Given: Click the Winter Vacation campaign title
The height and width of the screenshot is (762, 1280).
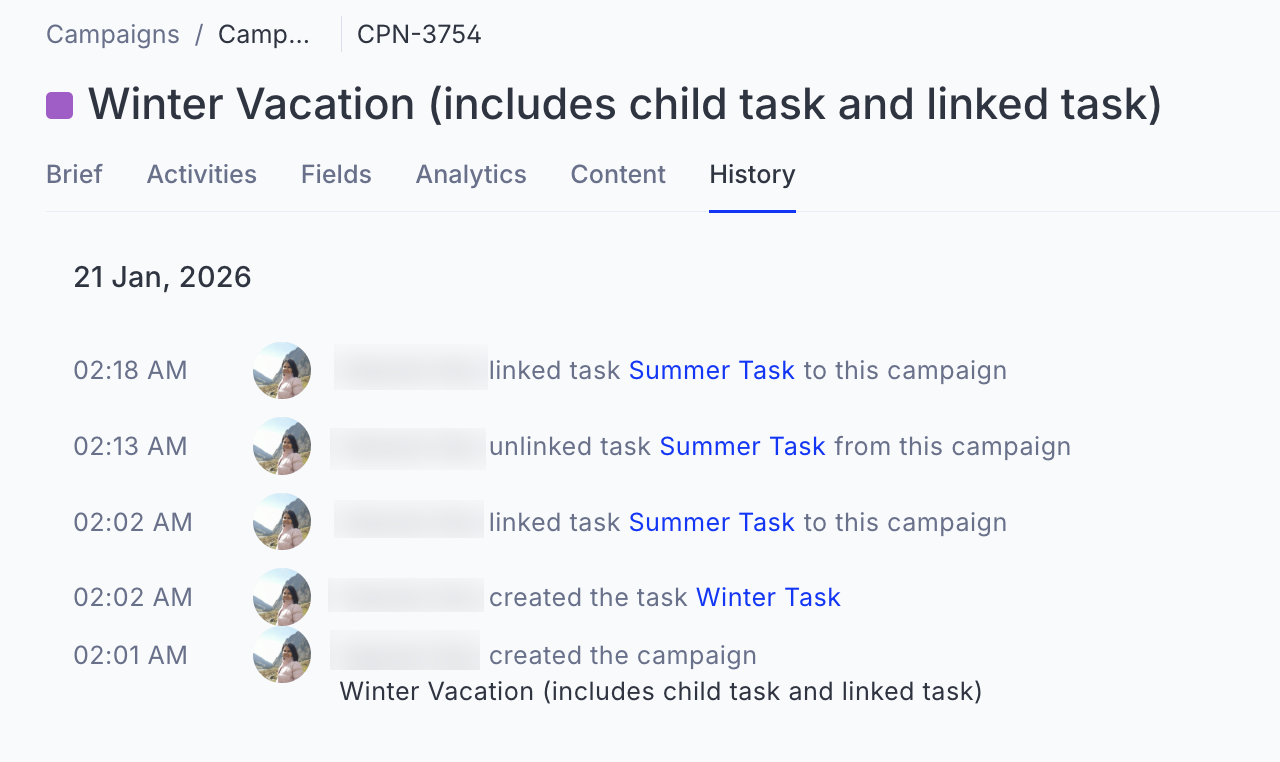Looking at the screenshot, I should (625, 104).
